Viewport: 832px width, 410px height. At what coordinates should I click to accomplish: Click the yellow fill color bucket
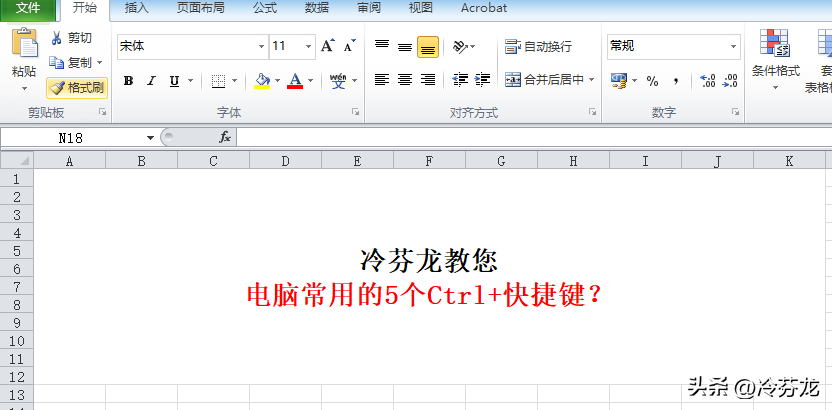tap(262, 80)
